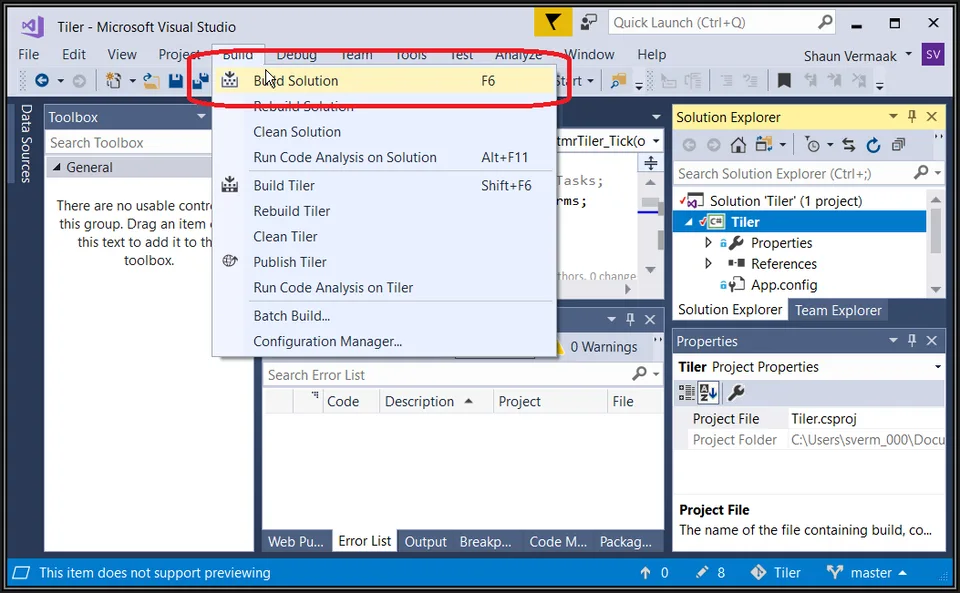Open the Help menu

[651, 54]
